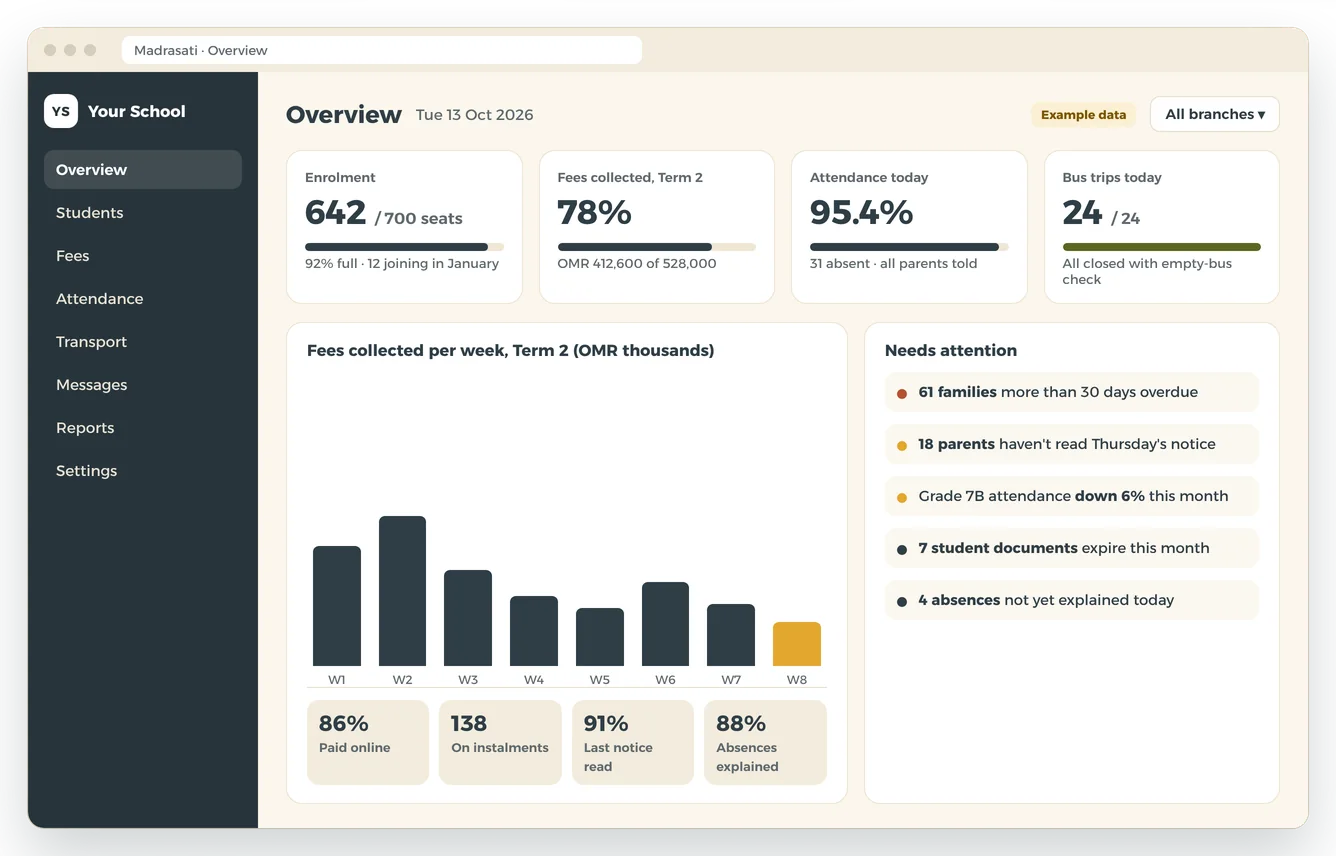Open the Bus trips today card

[x=1162, y=227]
